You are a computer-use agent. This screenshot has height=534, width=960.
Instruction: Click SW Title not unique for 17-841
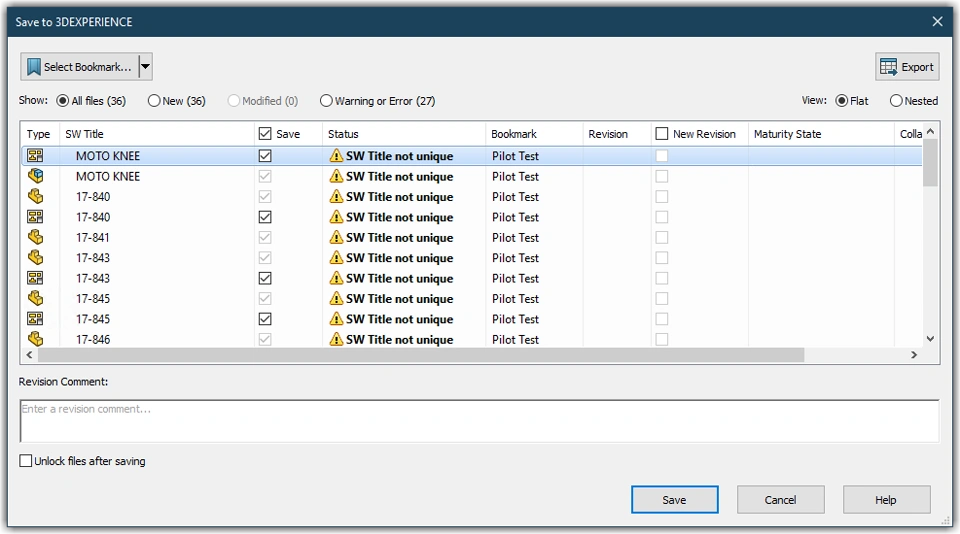[x=399, y=238]
